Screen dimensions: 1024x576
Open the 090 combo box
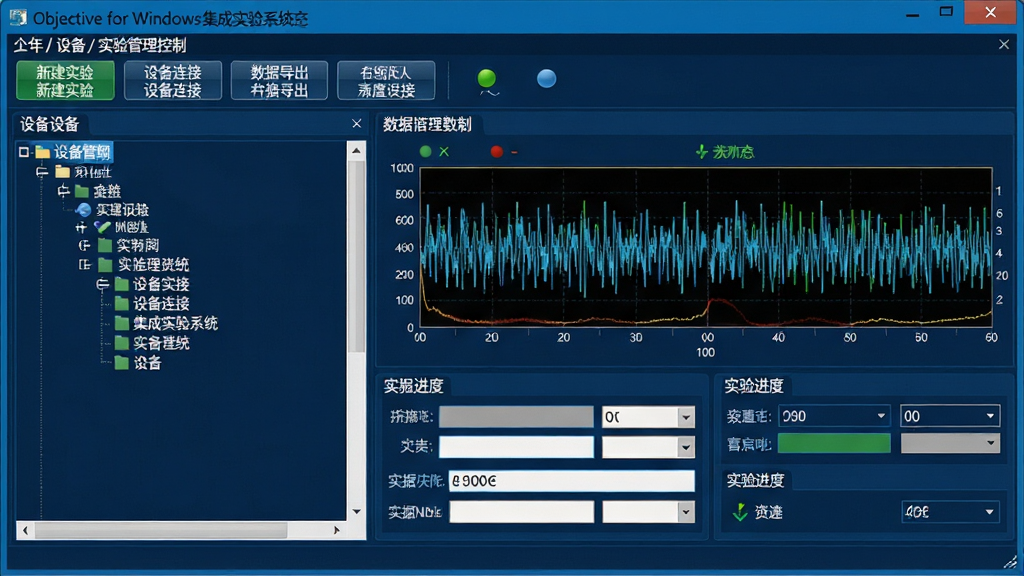coord(834,416)
